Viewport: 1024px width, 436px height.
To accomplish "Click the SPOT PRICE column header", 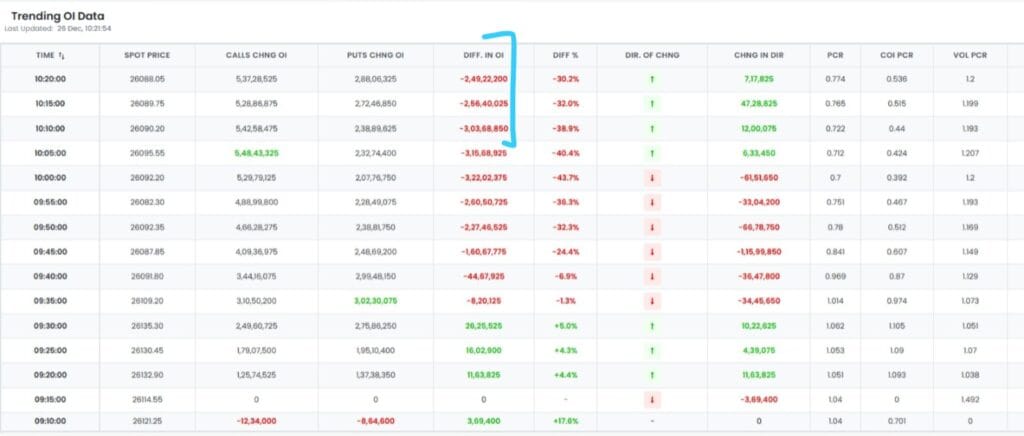I will point(147,55).
